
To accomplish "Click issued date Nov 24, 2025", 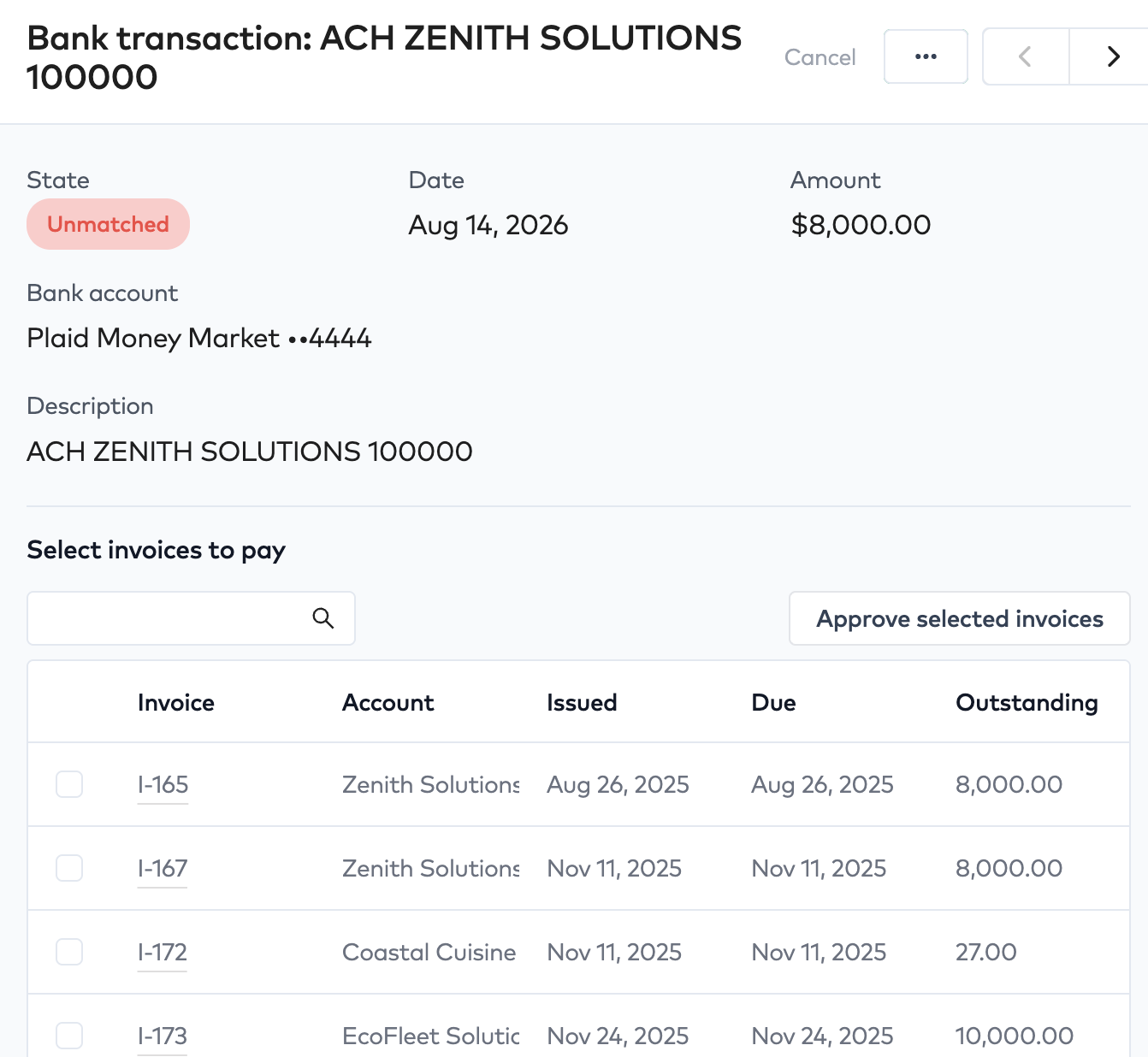I will click(x=618, y=1036).
